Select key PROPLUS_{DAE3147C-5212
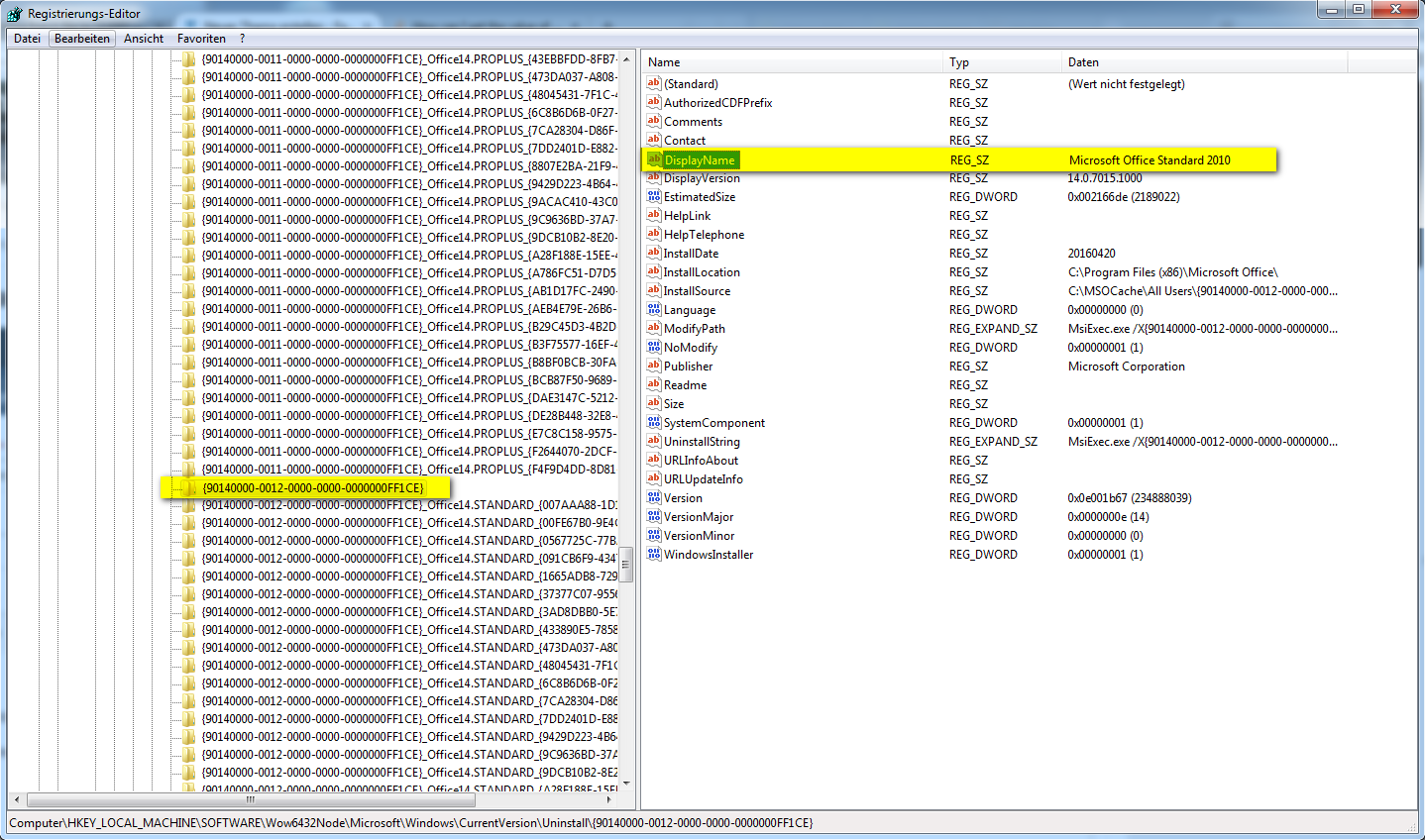Image resolution: width=1425 pixels, height=840 pixels. (x=409, y=397)
